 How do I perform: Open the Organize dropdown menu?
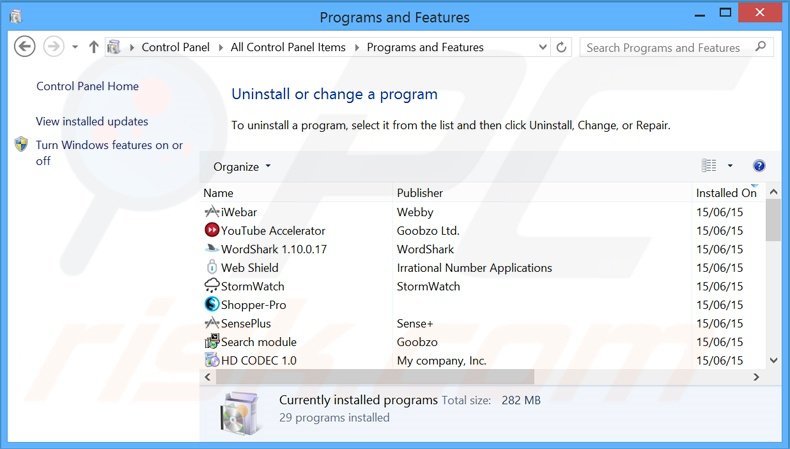[x=242, y=166]
